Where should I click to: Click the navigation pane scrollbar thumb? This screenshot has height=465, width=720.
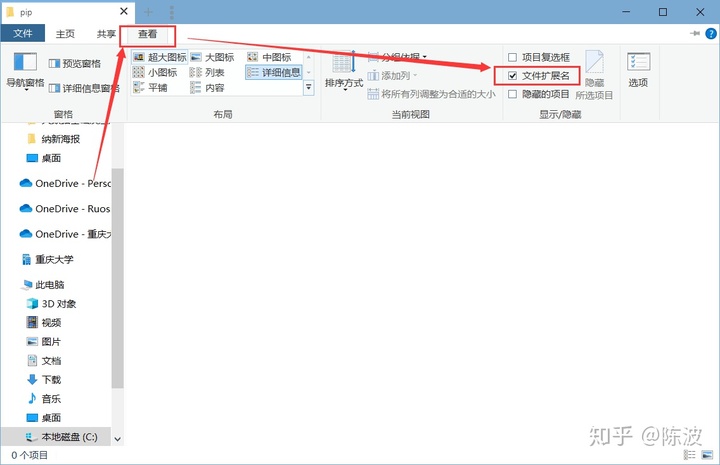tap(118, 278)
